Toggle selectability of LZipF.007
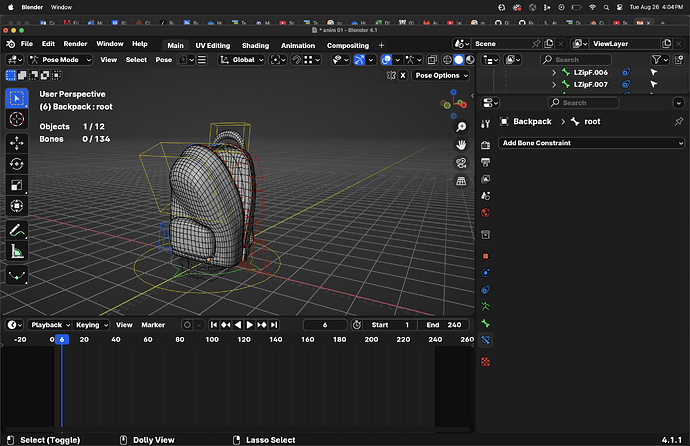This screenshot has height=446, width=690. [x=654, y=84]
